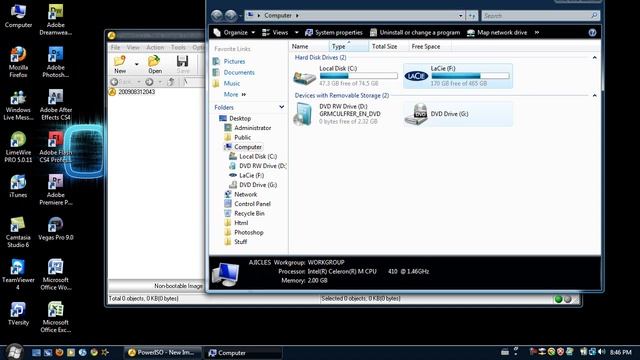Launch TeamViewer 4 desktop shortcut
The height and width of the screenshot is (360, 640).
pos(18,275)
